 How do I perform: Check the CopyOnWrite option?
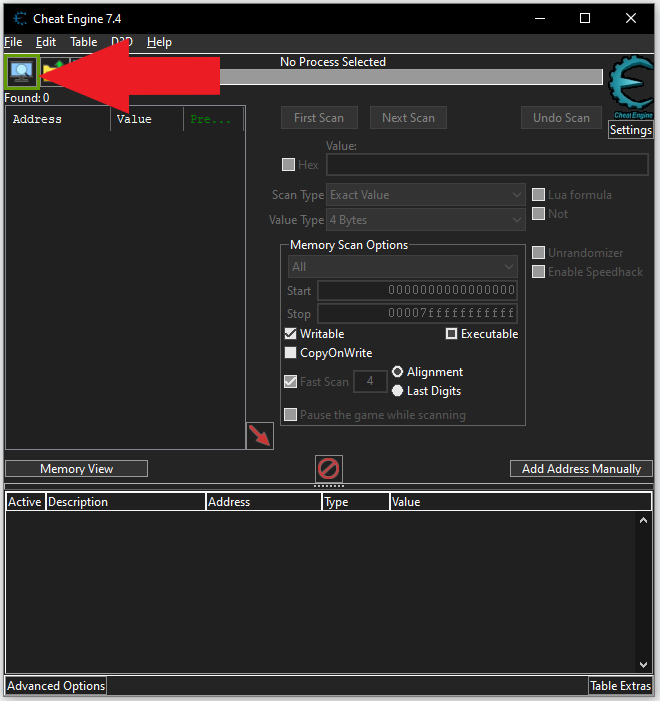[x=291, y=353]
